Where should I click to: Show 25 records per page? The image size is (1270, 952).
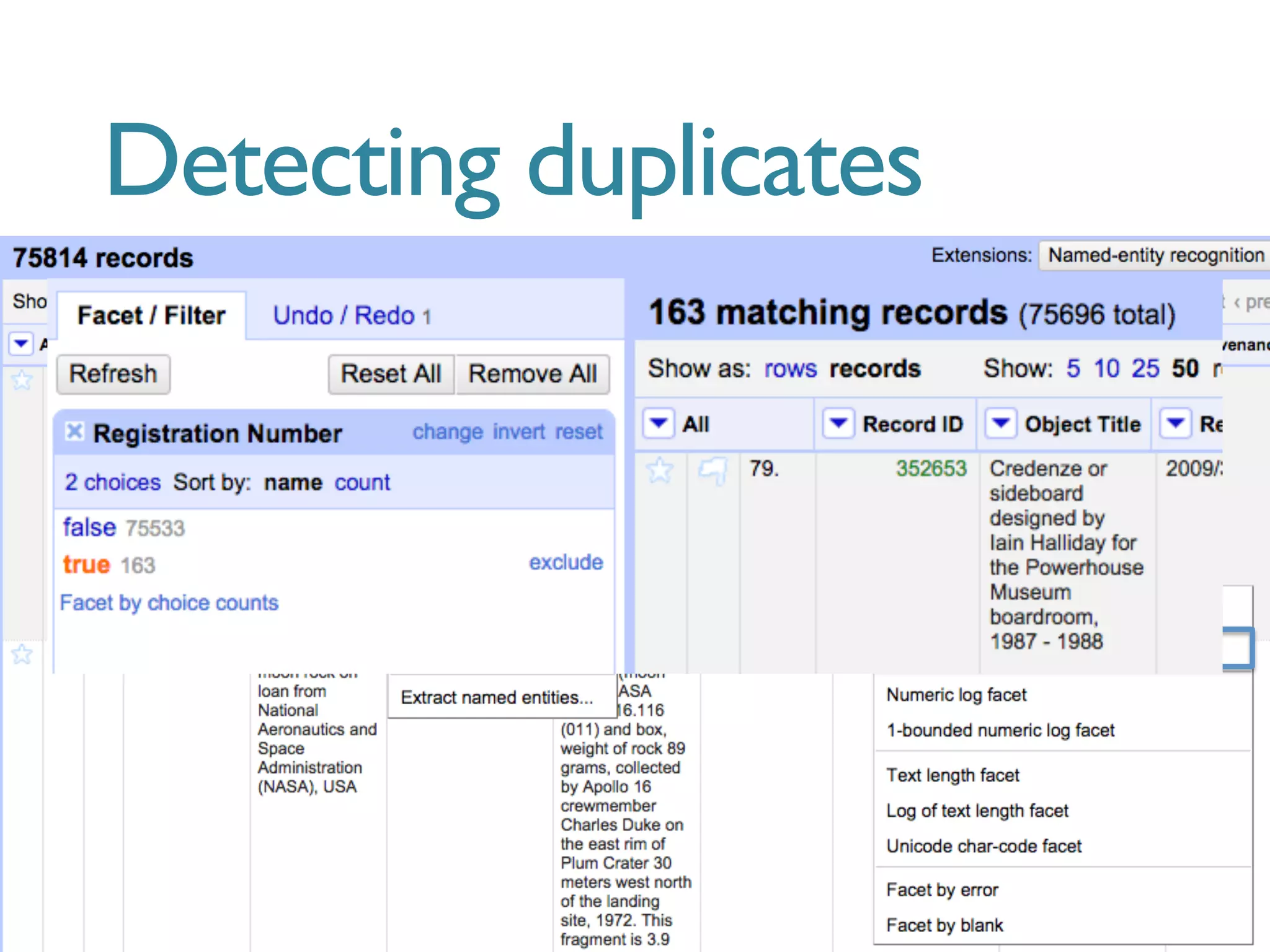1145,369
